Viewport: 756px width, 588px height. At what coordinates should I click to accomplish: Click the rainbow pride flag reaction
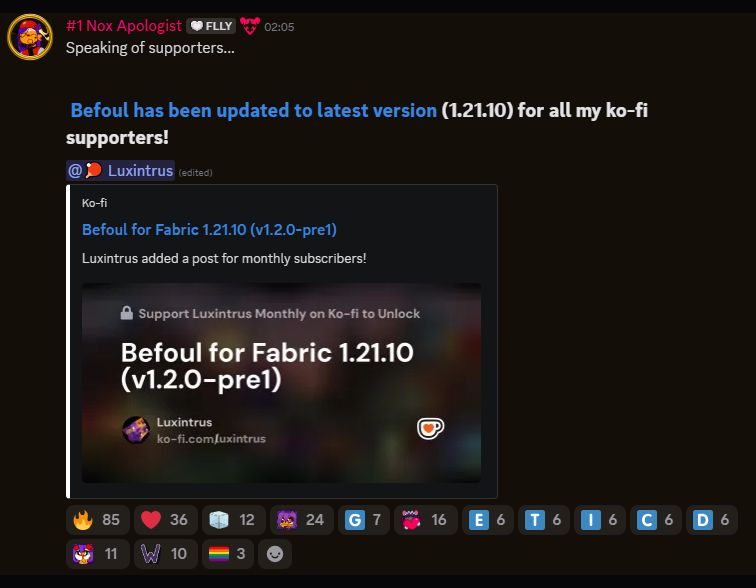(228, 554)
